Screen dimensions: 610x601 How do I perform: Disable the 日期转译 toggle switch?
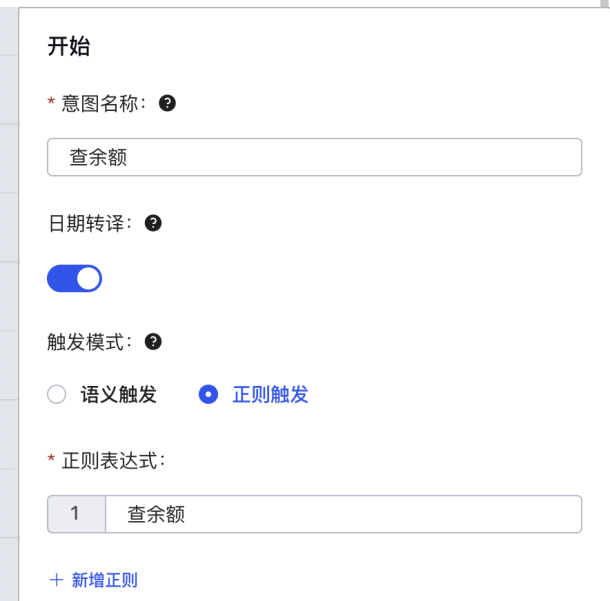point(74,279)
